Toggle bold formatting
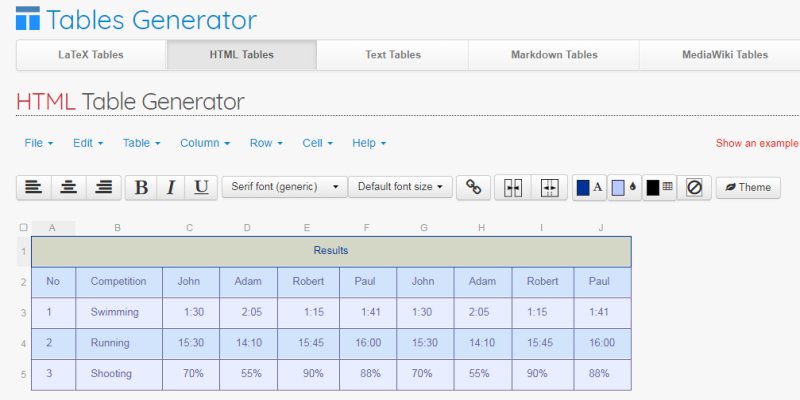Image resolution: width=800 pixels, height=400 pixels. (x=141, y=187)
